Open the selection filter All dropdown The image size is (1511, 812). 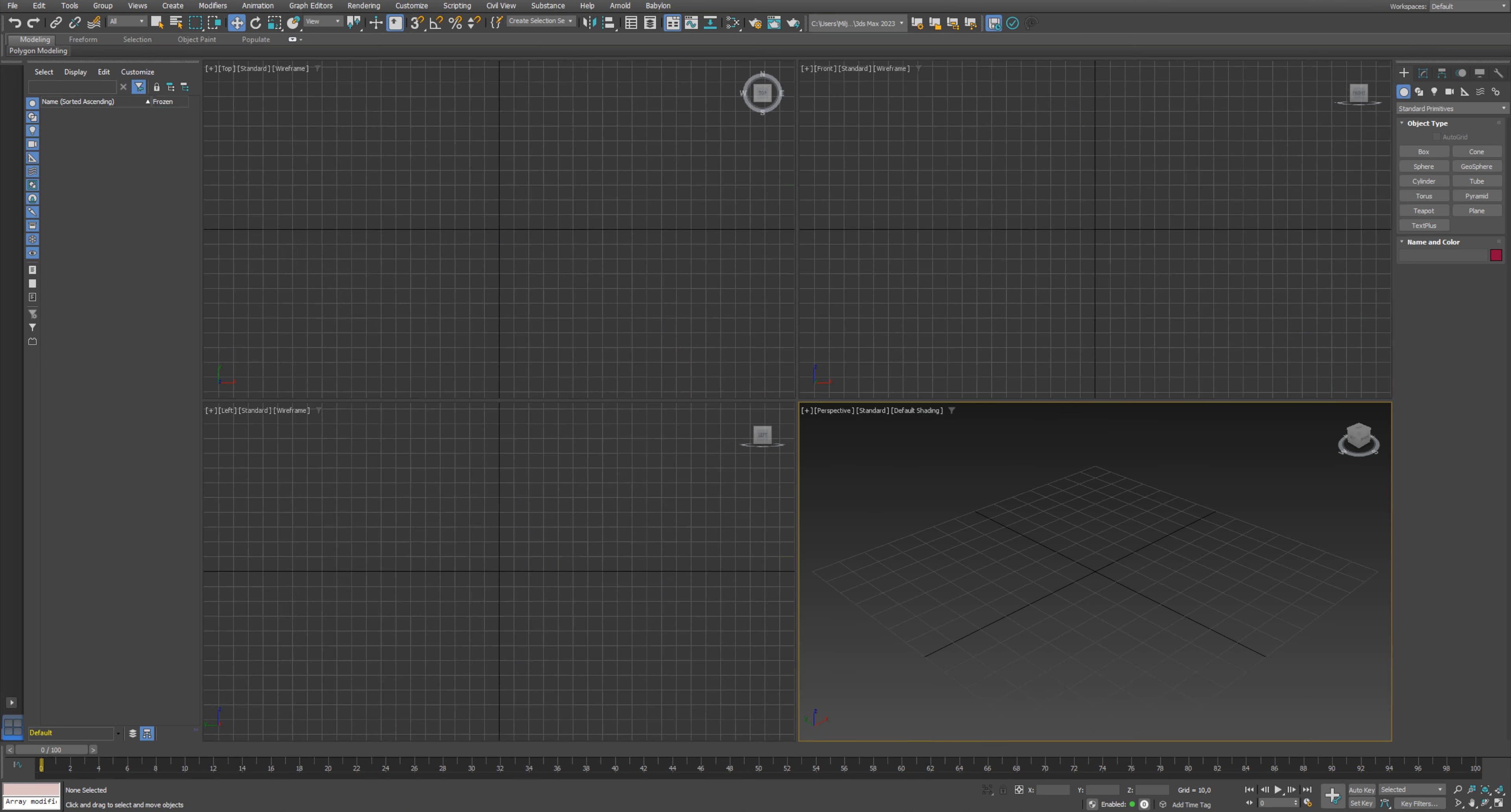pyautogui.click(x=127, y=21)
